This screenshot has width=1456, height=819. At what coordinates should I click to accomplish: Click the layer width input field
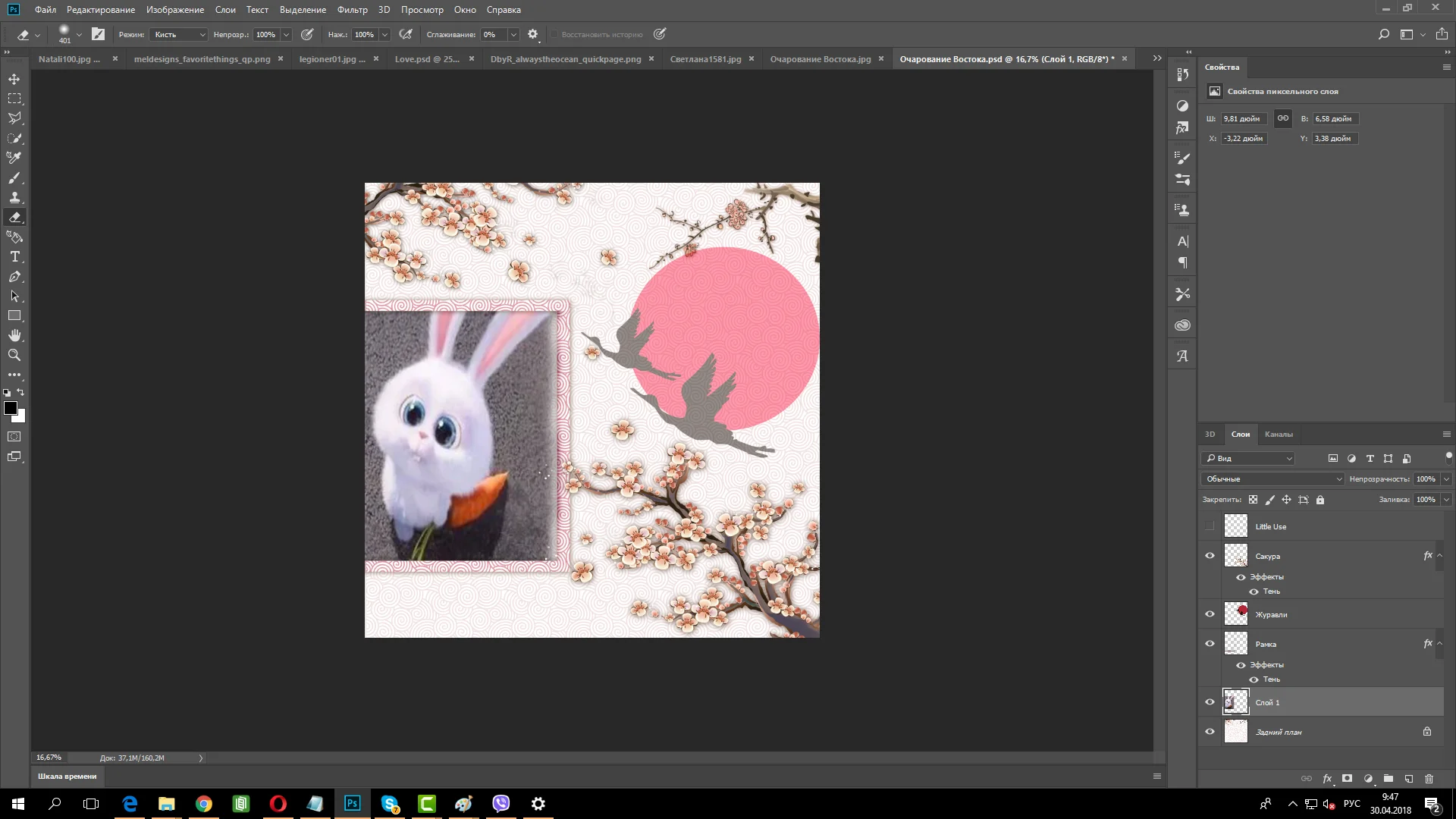[1243, 119]
